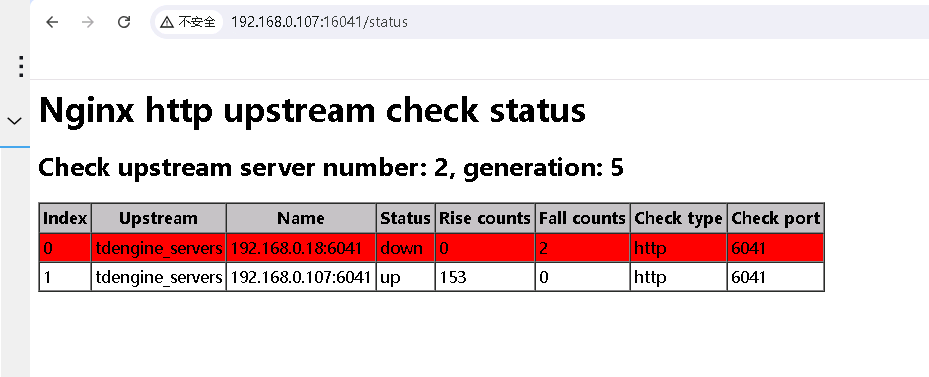Click the Status column header
929x377 pixels.
coord(405,218)
